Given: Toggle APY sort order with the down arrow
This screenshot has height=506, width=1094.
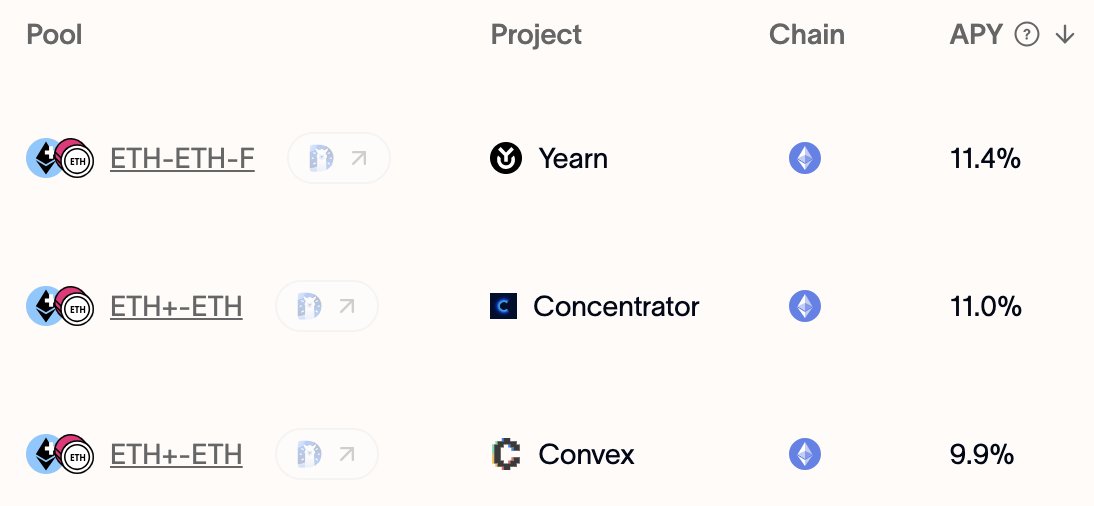Looking at the screenshot, I should coord(1065,34).
